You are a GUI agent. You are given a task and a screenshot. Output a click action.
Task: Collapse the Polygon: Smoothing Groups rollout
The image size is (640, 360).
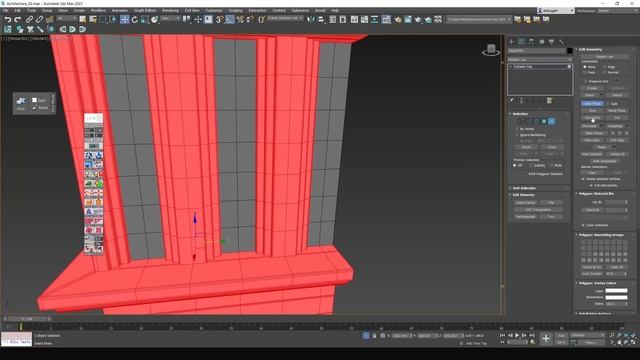pos(601,235)
